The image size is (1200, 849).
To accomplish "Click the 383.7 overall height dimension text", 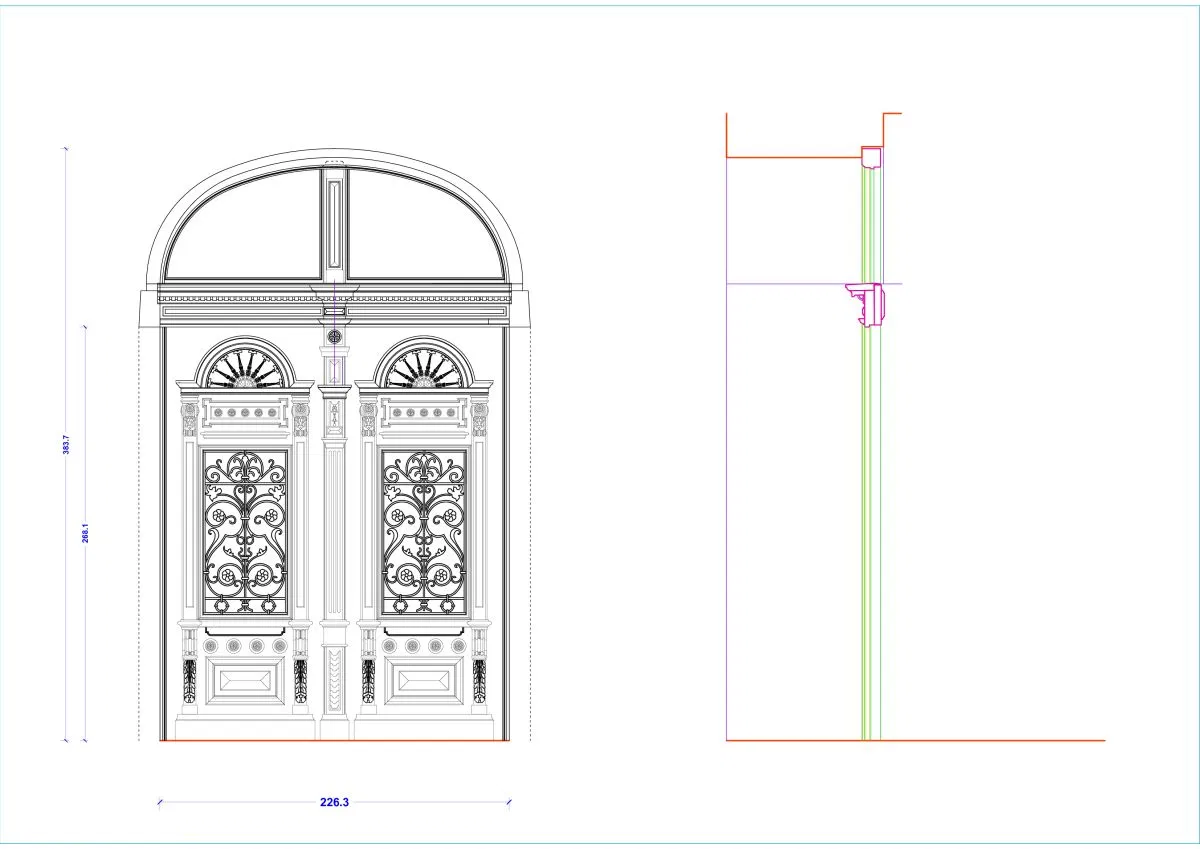I will 66,445.
